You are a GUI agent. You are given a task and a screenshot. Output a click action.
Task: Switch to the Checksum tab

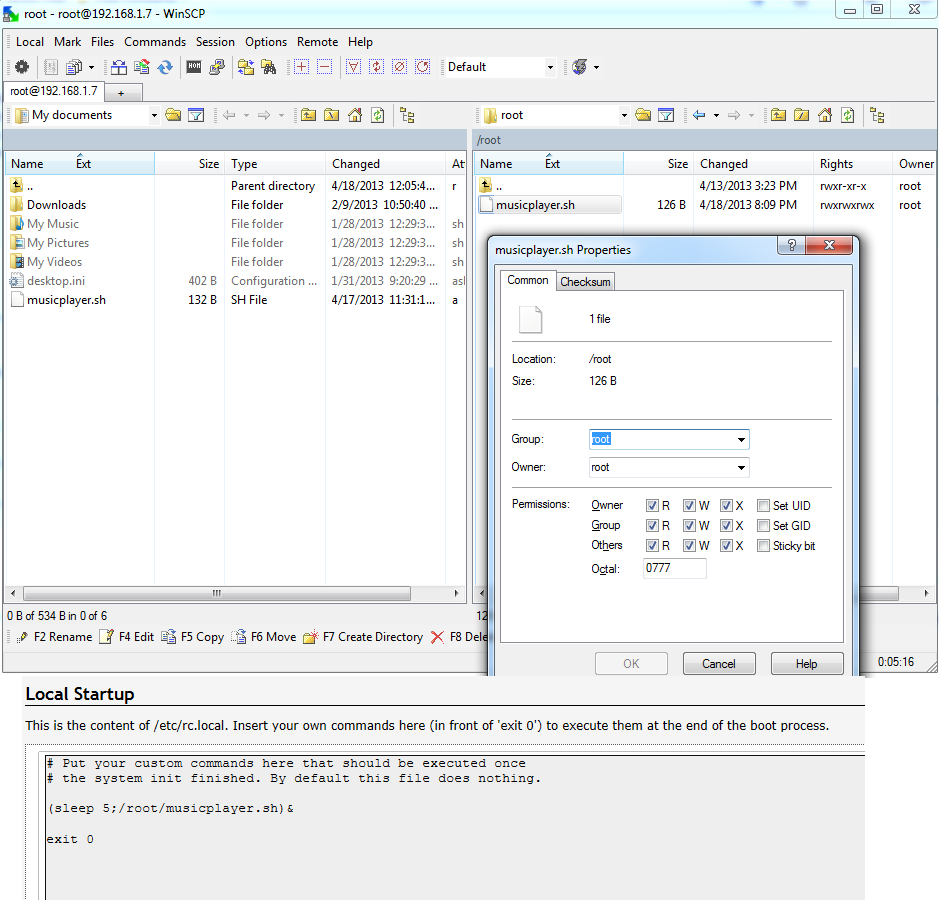pos(585,282)
